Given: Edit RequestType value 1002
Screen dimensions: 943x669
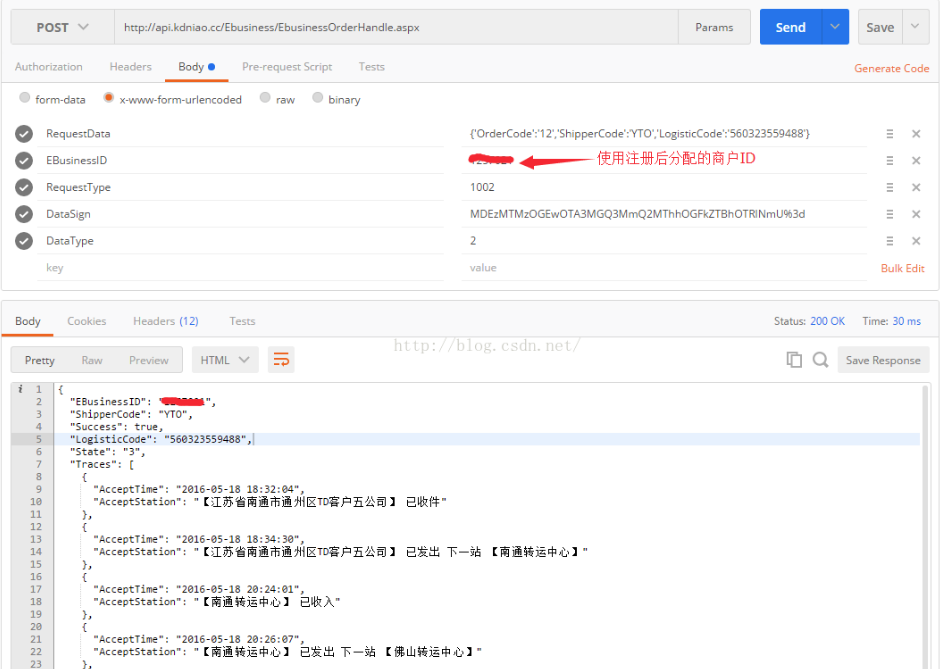Looking at the screenshot, I should 664,188.
